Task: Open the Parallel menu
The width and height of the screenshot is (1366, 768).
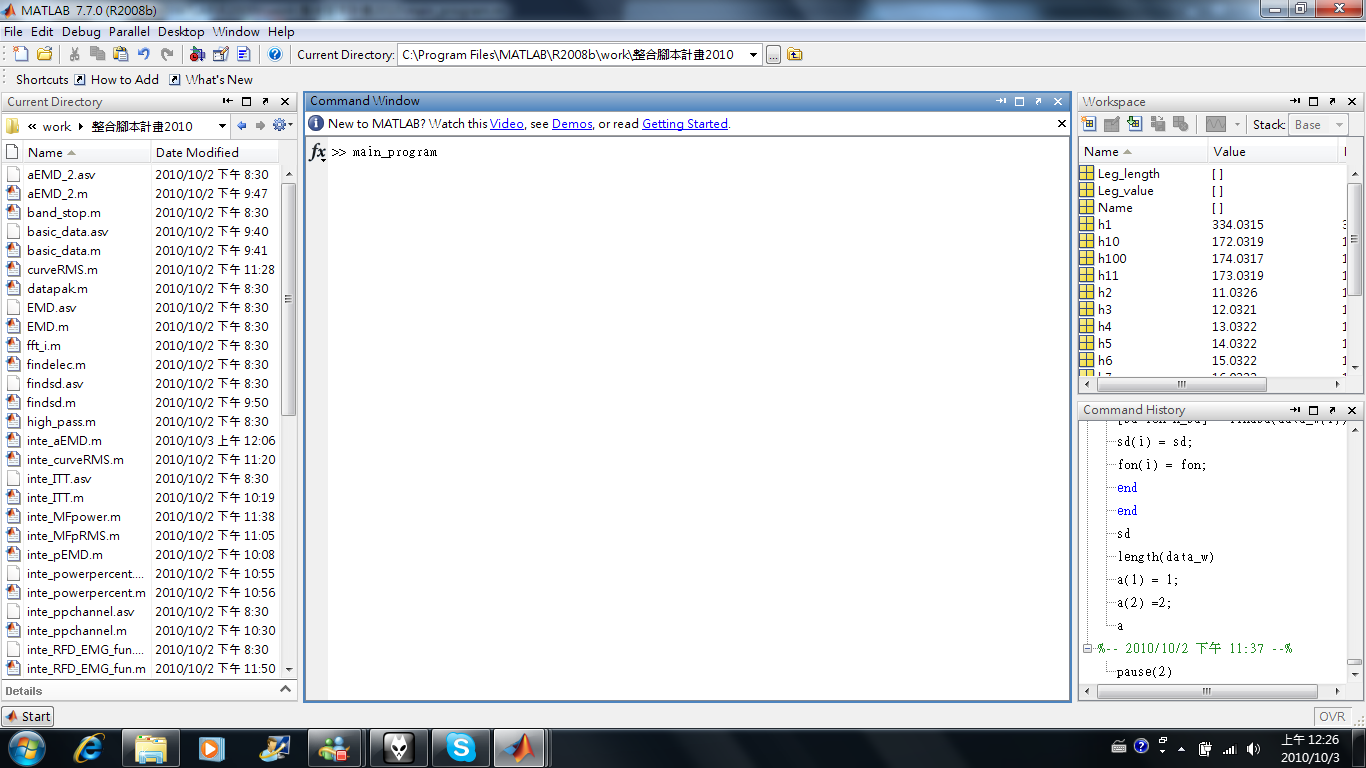Action: pos(129,32)
